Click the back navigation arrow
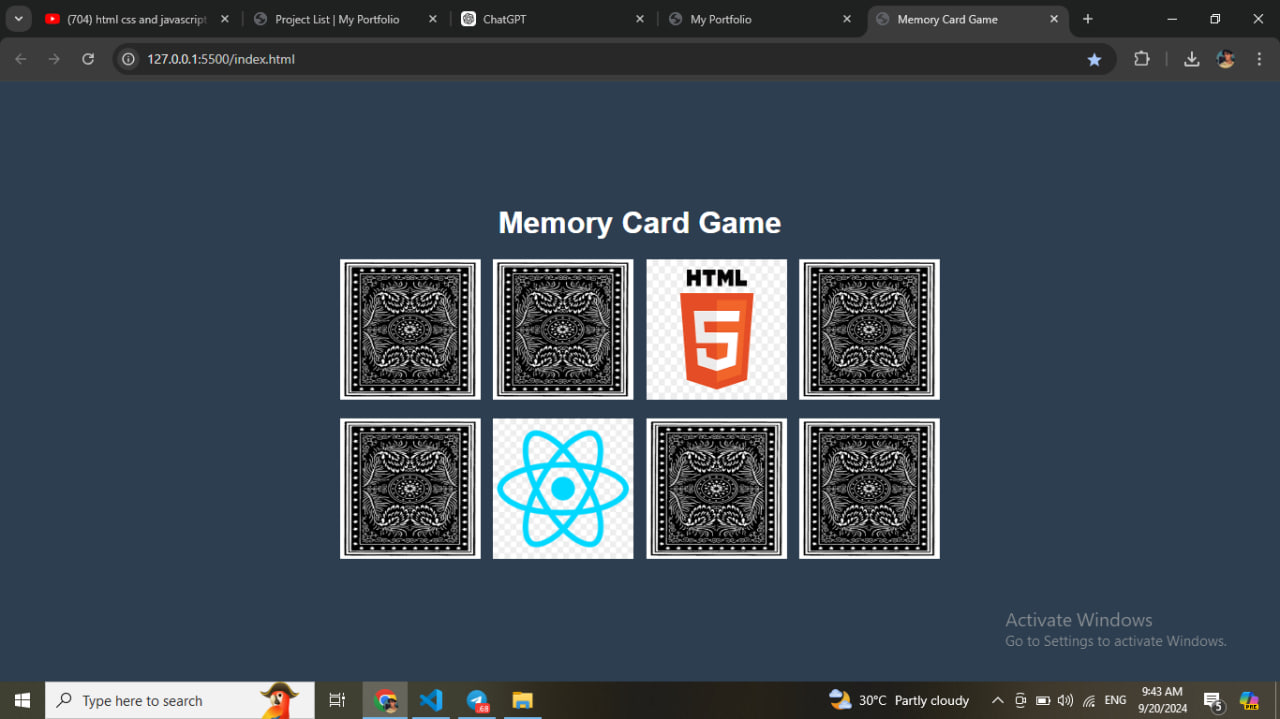 coord(20,59)
